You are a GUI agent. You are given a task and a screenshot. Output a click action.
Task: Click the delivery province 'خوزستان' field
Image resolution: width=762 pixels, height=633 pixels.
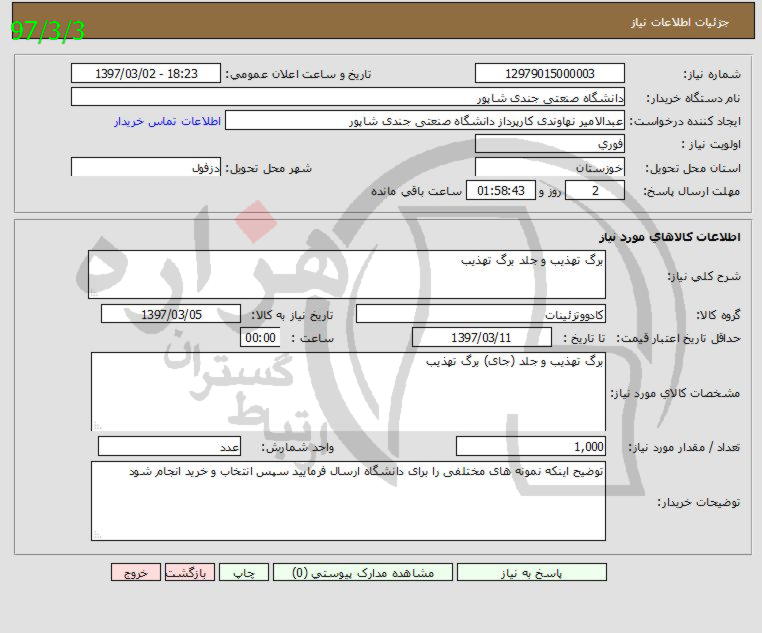point(549,167)
